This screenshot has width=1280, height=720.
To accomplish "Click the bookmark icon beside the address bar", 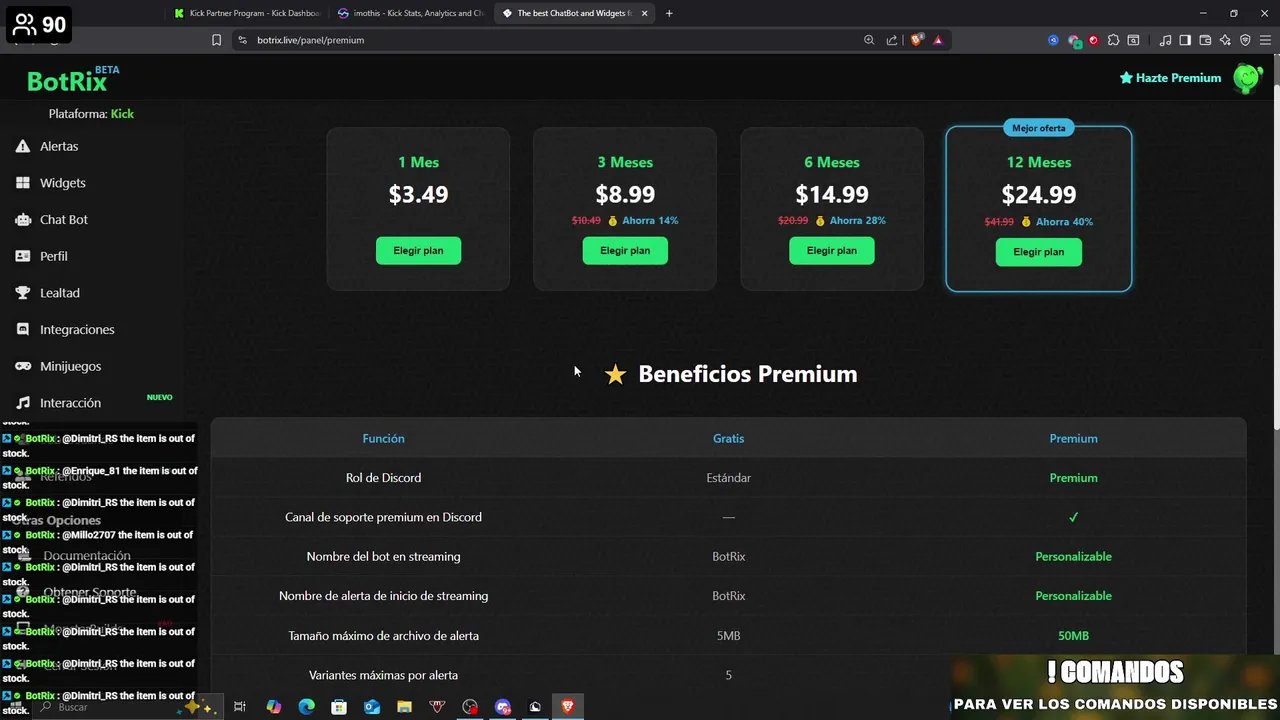I will pyautogui.click(x=216, y=40).
